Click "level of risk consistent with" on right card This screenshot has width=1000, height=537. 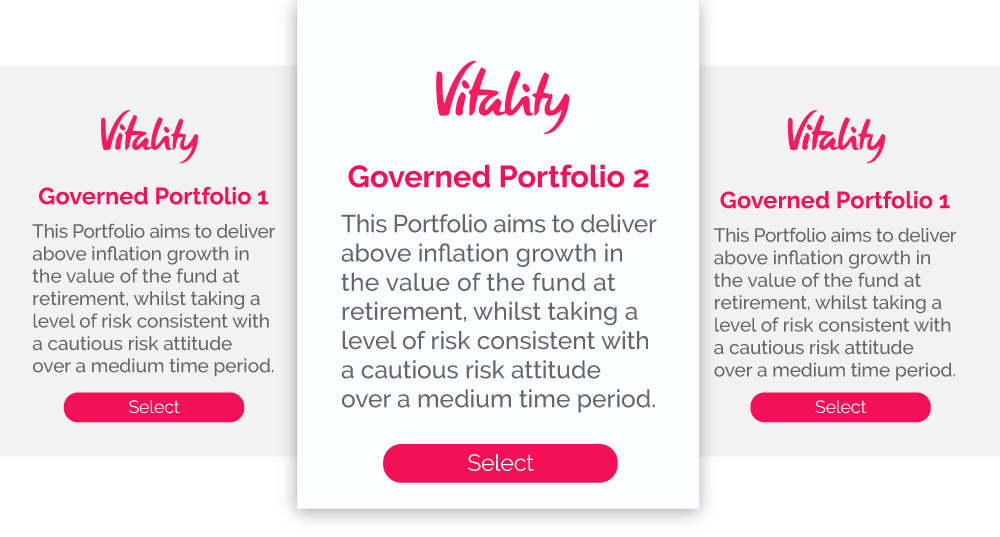[x=832, y=325]
